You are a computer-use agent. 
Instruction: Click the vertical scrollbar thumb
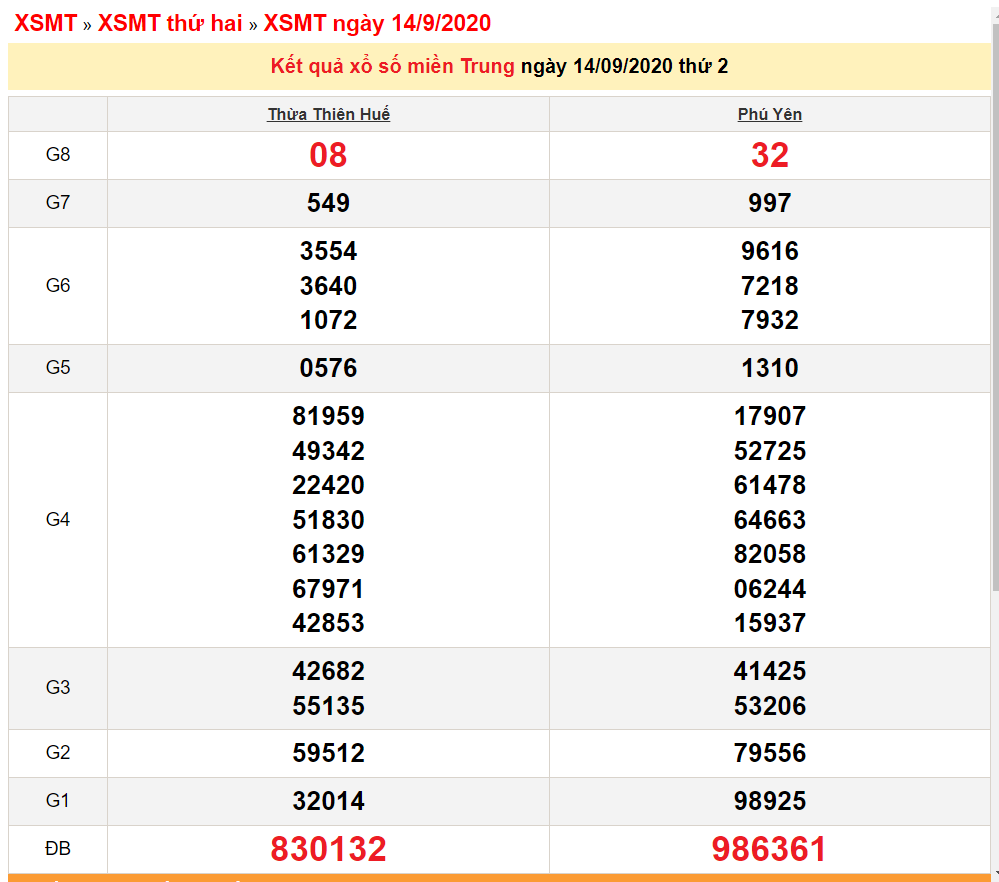(994, 300)
